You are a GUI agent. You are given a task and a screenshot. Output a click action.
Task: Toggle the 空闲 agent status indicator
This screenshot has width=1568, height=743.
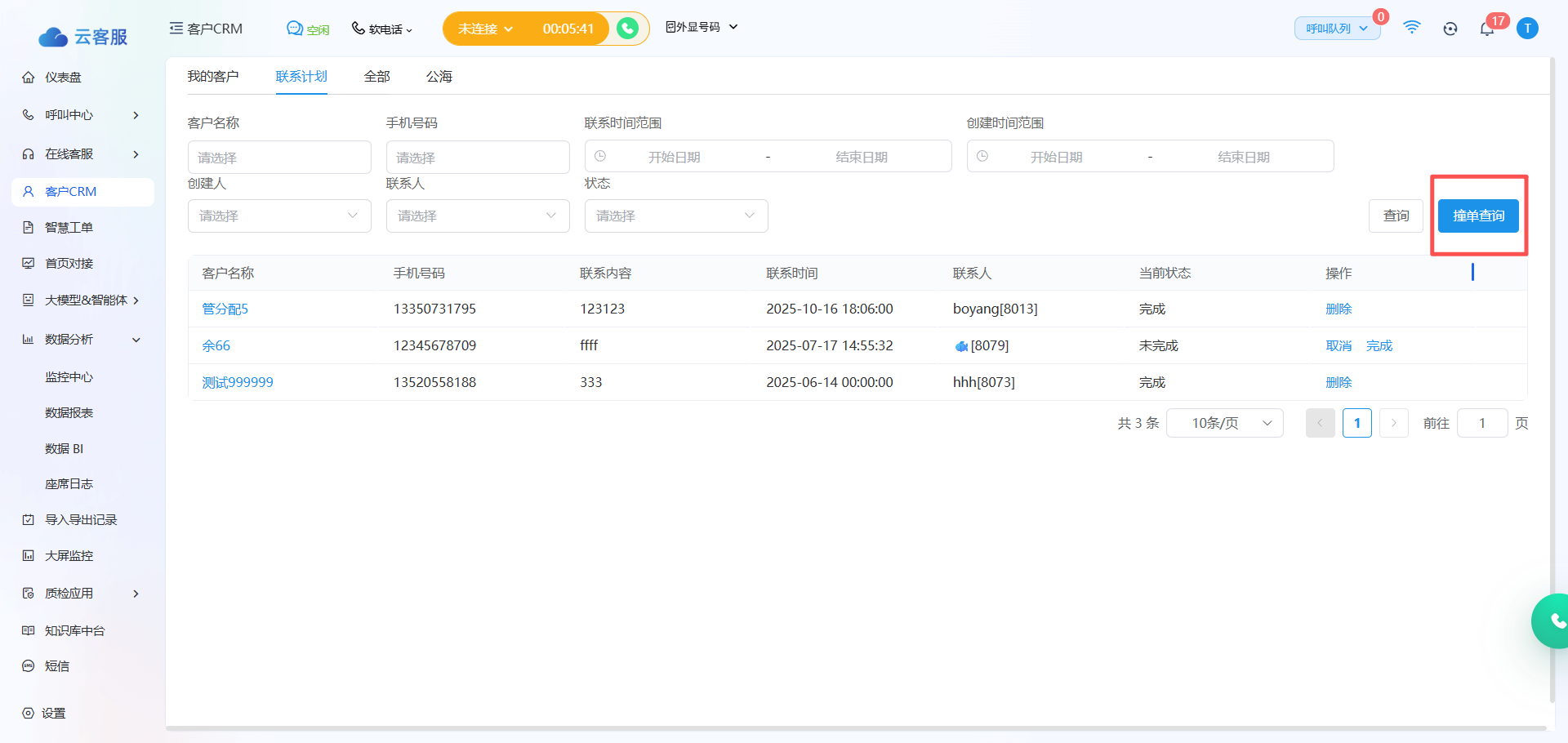click(308, 29)
